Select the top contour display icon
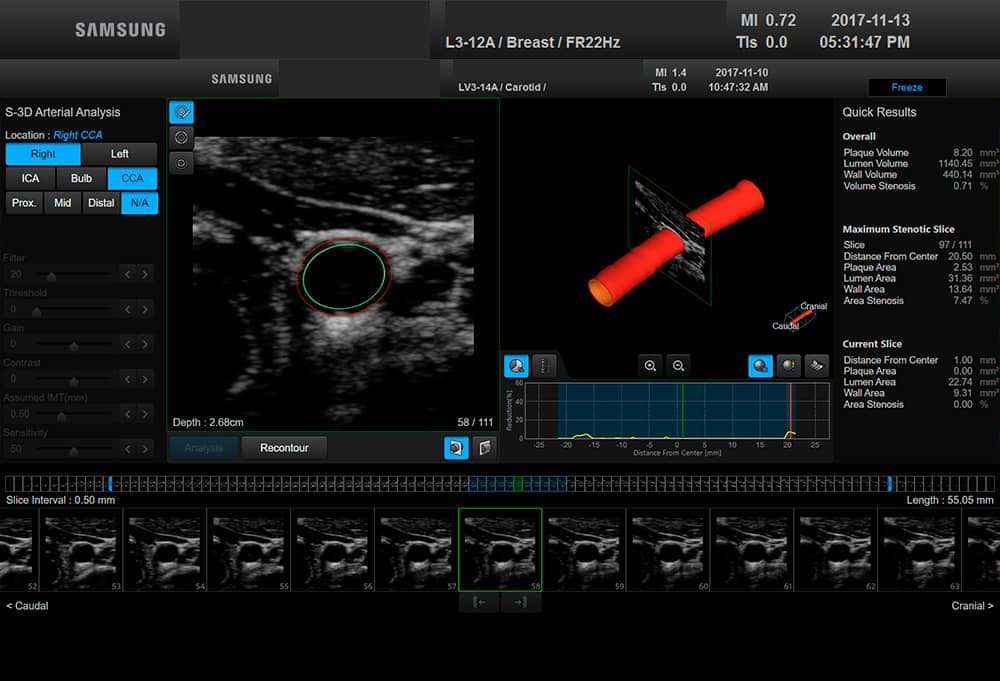The height and width of the screenshot is (681, 1000). tap(182, 112)
